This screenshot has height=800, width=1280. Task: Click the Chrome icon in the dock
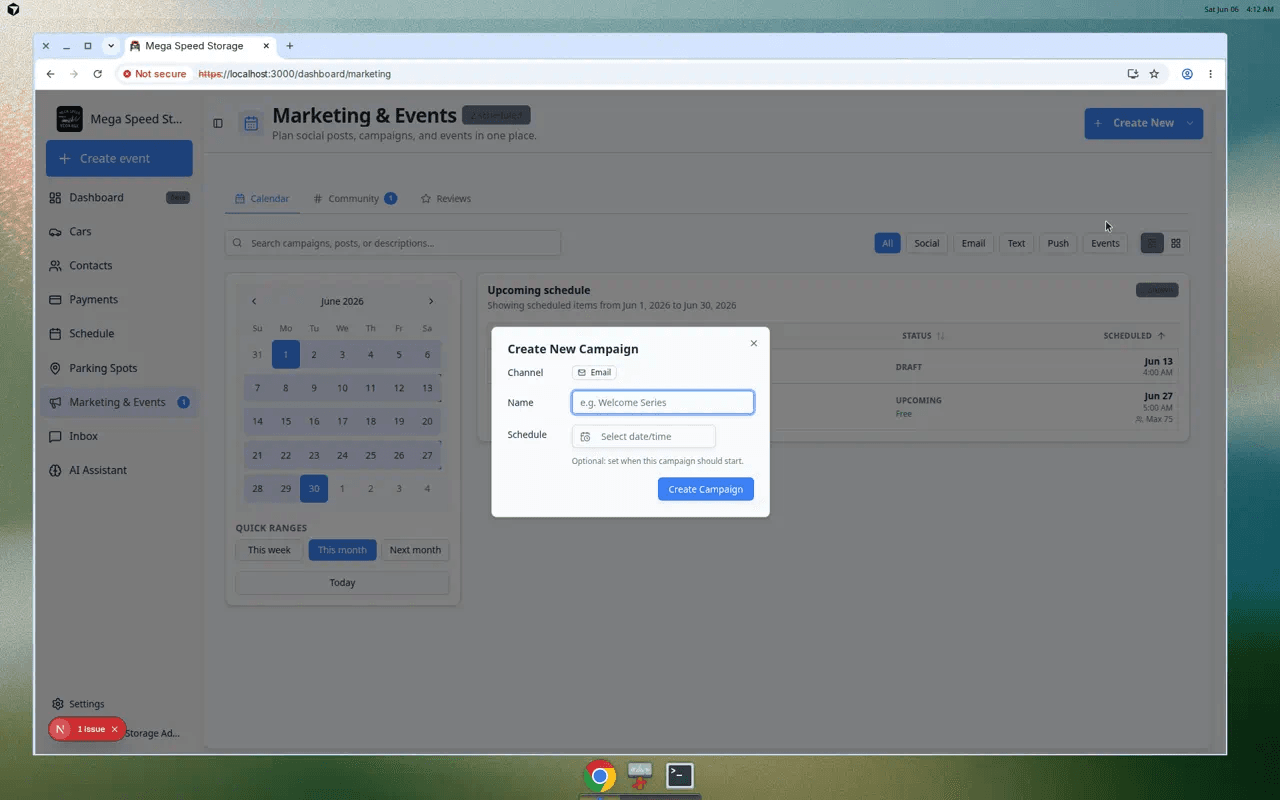click(600, 776)
